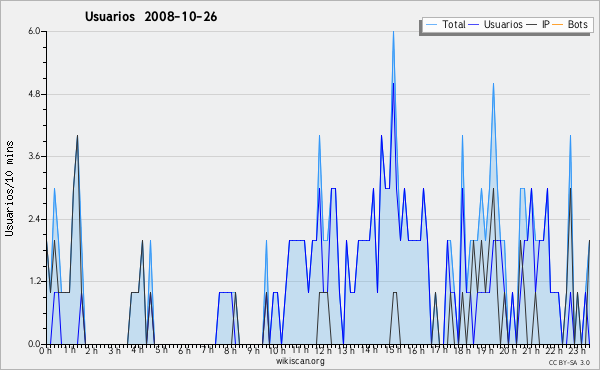The image size is (600, 370).
Task: Click the orange Bots legend line
Action: pos(558,25)
